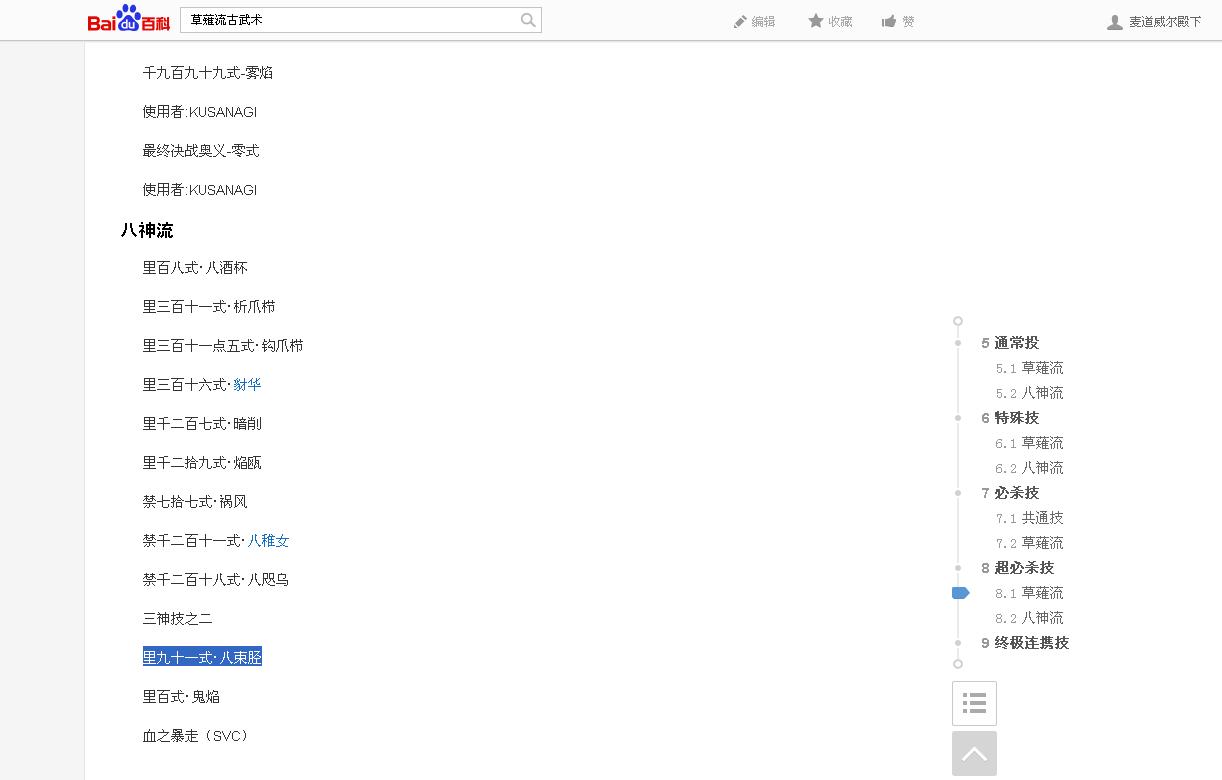Click the text 血之暴走（SVC）

pyautogui.click(x=195, y=736)
